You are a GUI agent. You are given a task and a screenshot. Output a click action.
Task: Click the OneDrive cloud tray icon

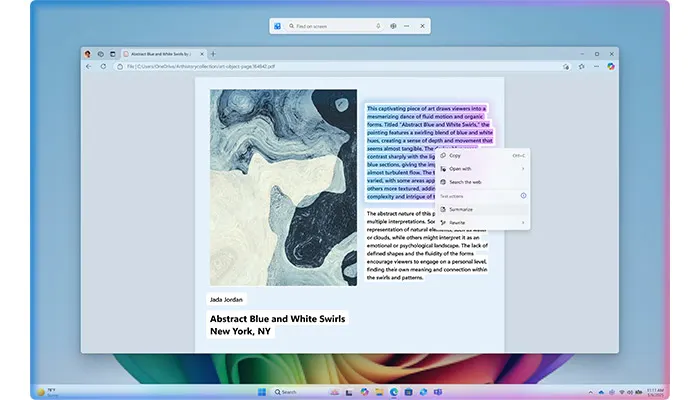click(601, 392)
